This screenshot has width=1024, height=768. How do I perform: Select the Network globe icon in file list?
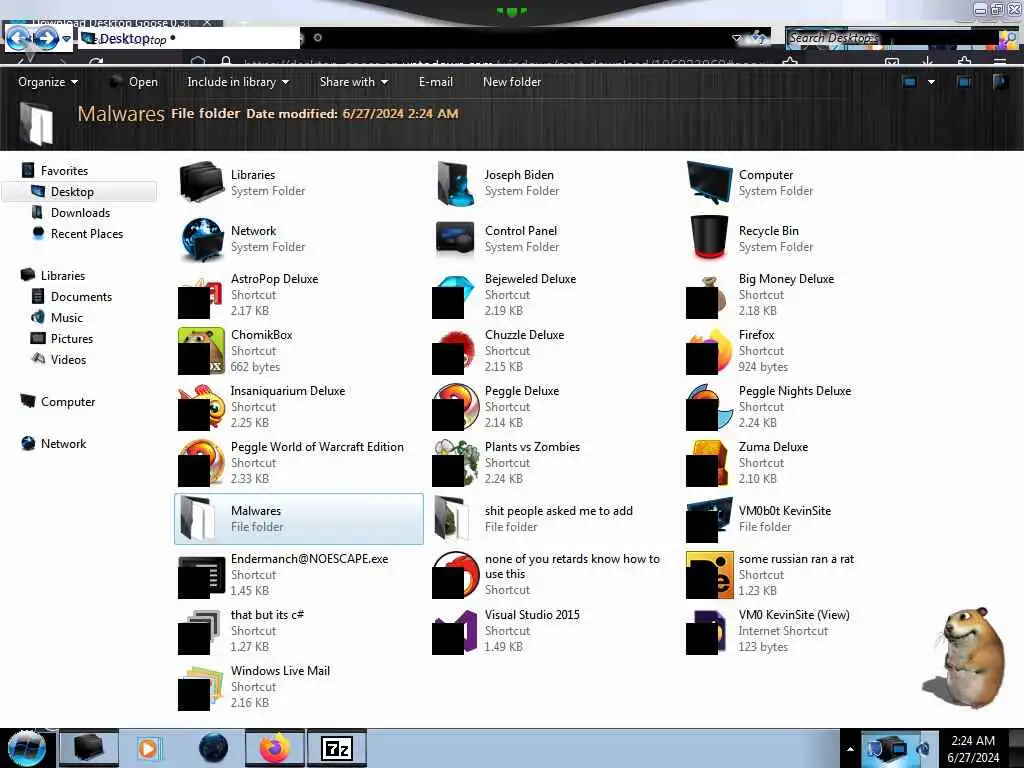pyautogui.click(x=202, y=239)
